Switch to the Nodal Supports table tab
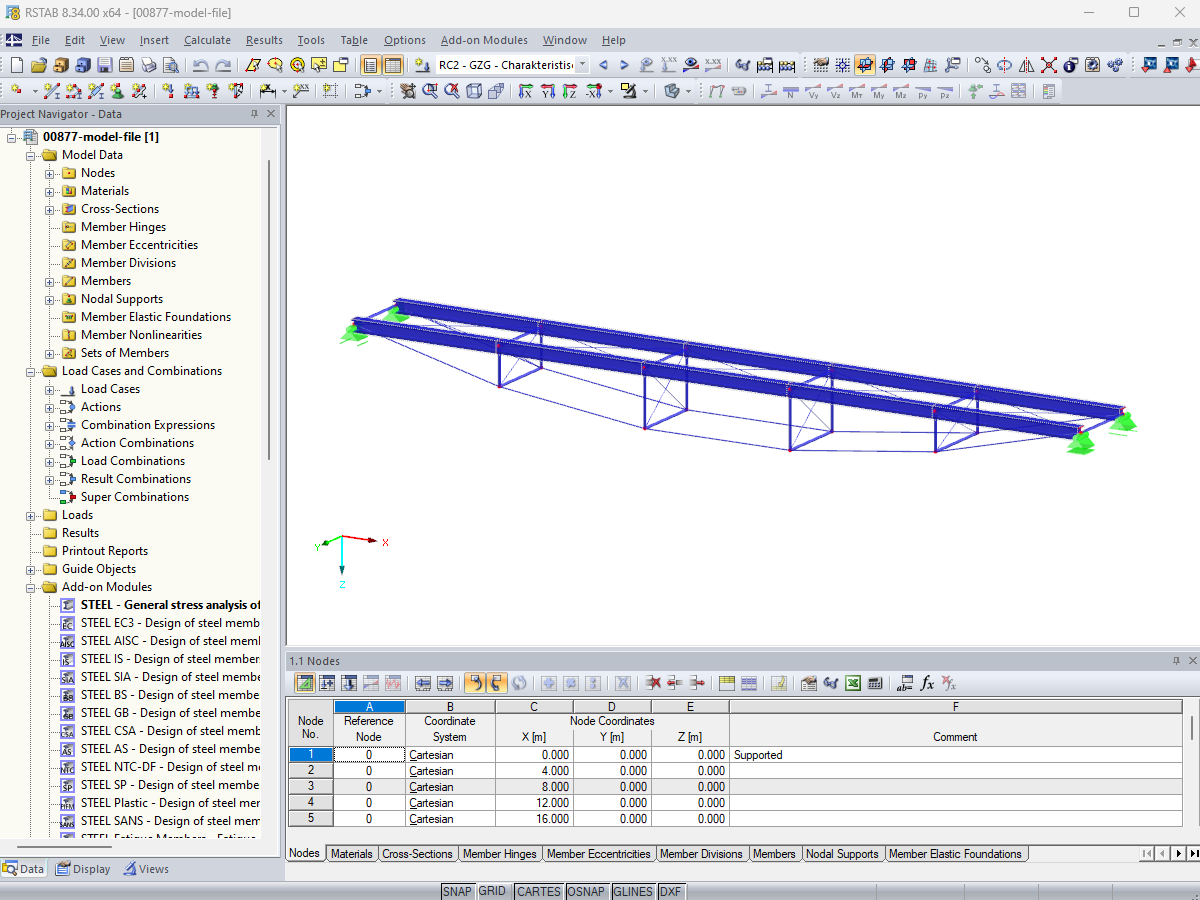The width and height of the screenshot is (1200, 900). 842,854
